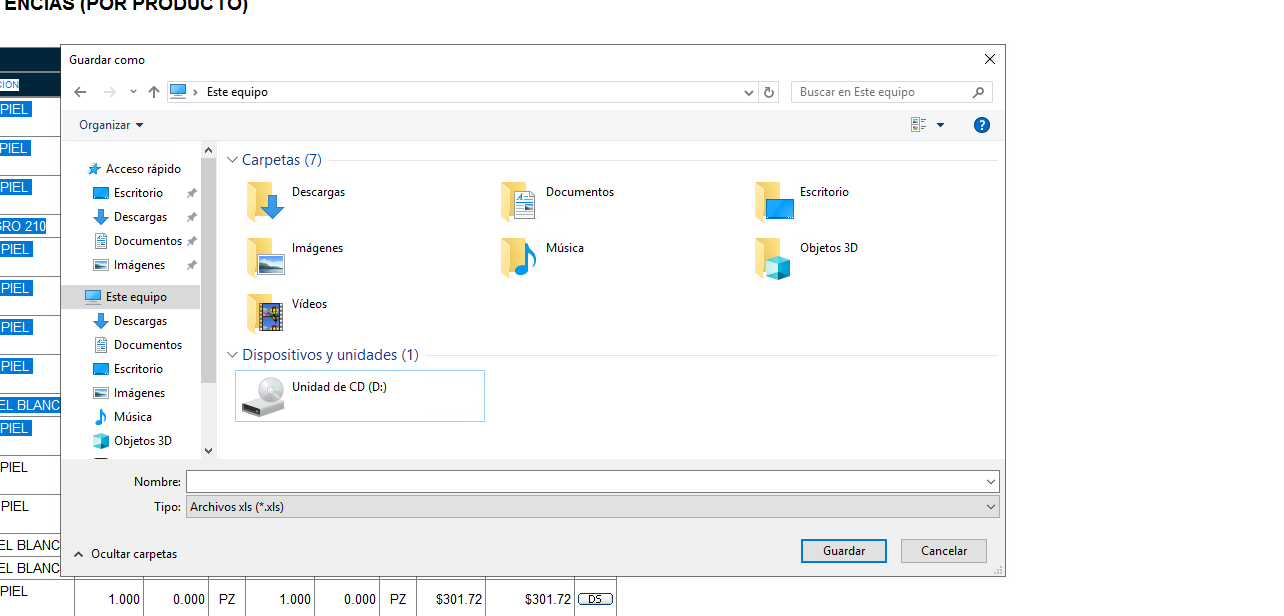
Task: Open the Organizar dropdown menu
Action: pyautogui.click(x=111, y=125)
